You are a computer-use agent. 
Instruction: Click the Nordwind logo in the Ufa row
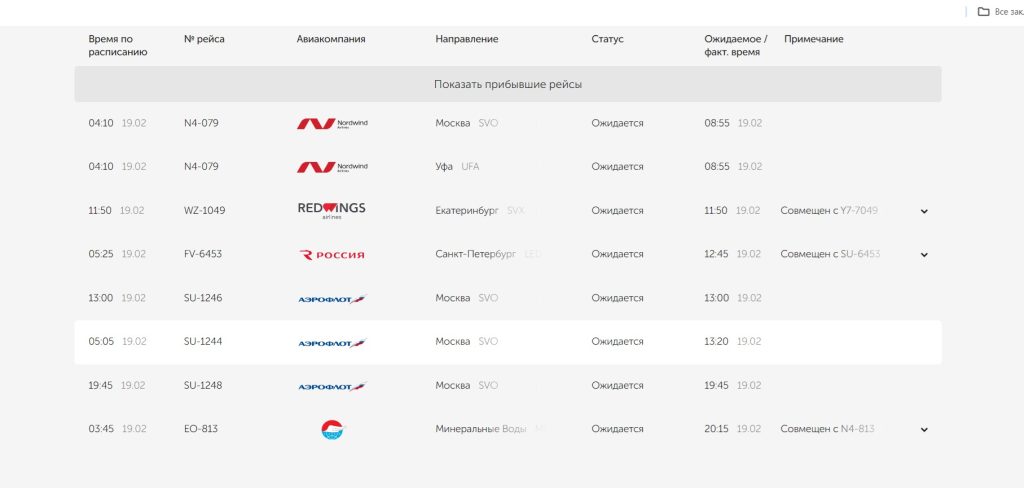(332, 167)
